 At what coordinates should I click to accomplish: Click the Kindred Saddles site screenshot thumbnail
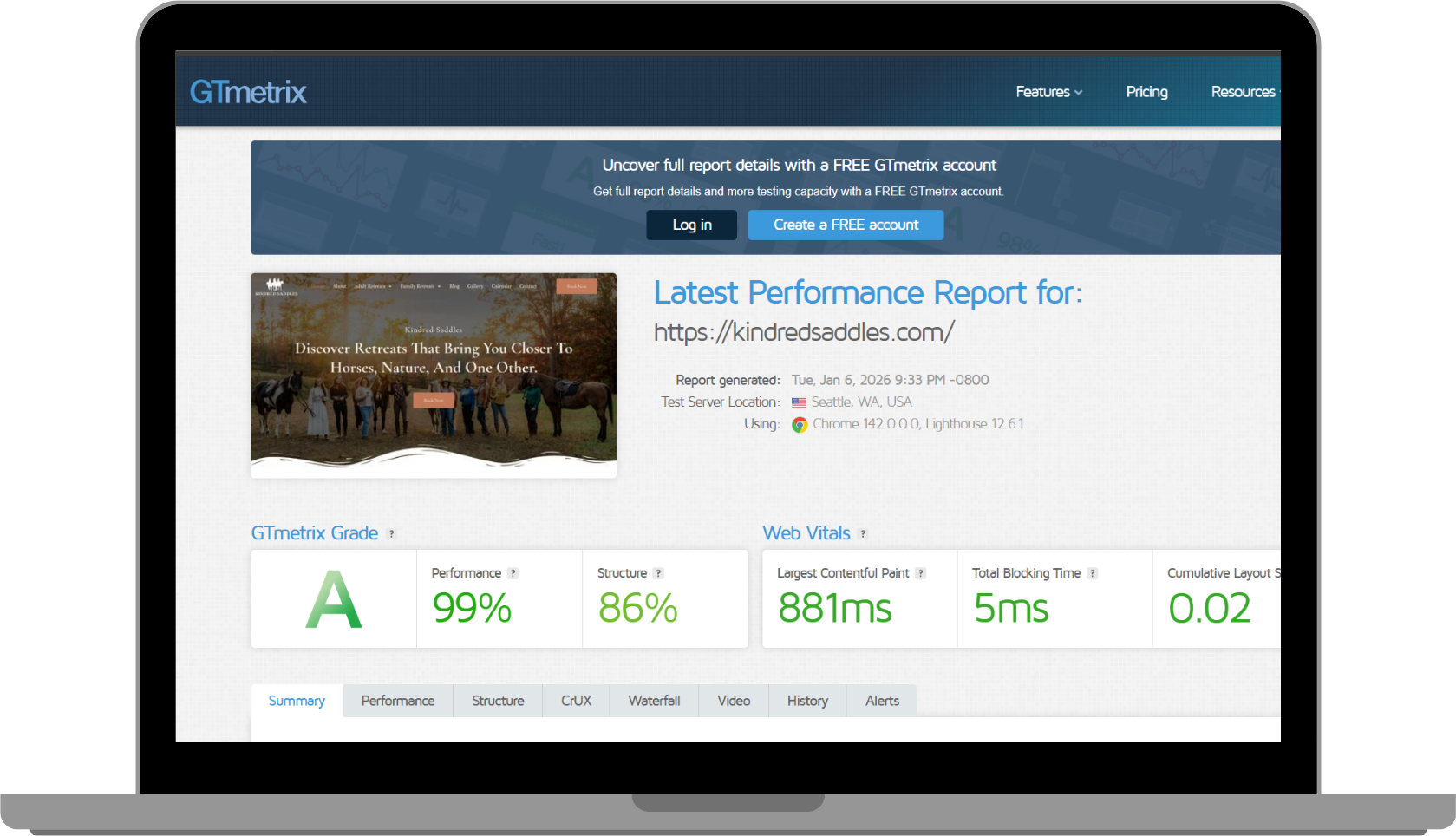pyautogui.click(x=434, y=375)
